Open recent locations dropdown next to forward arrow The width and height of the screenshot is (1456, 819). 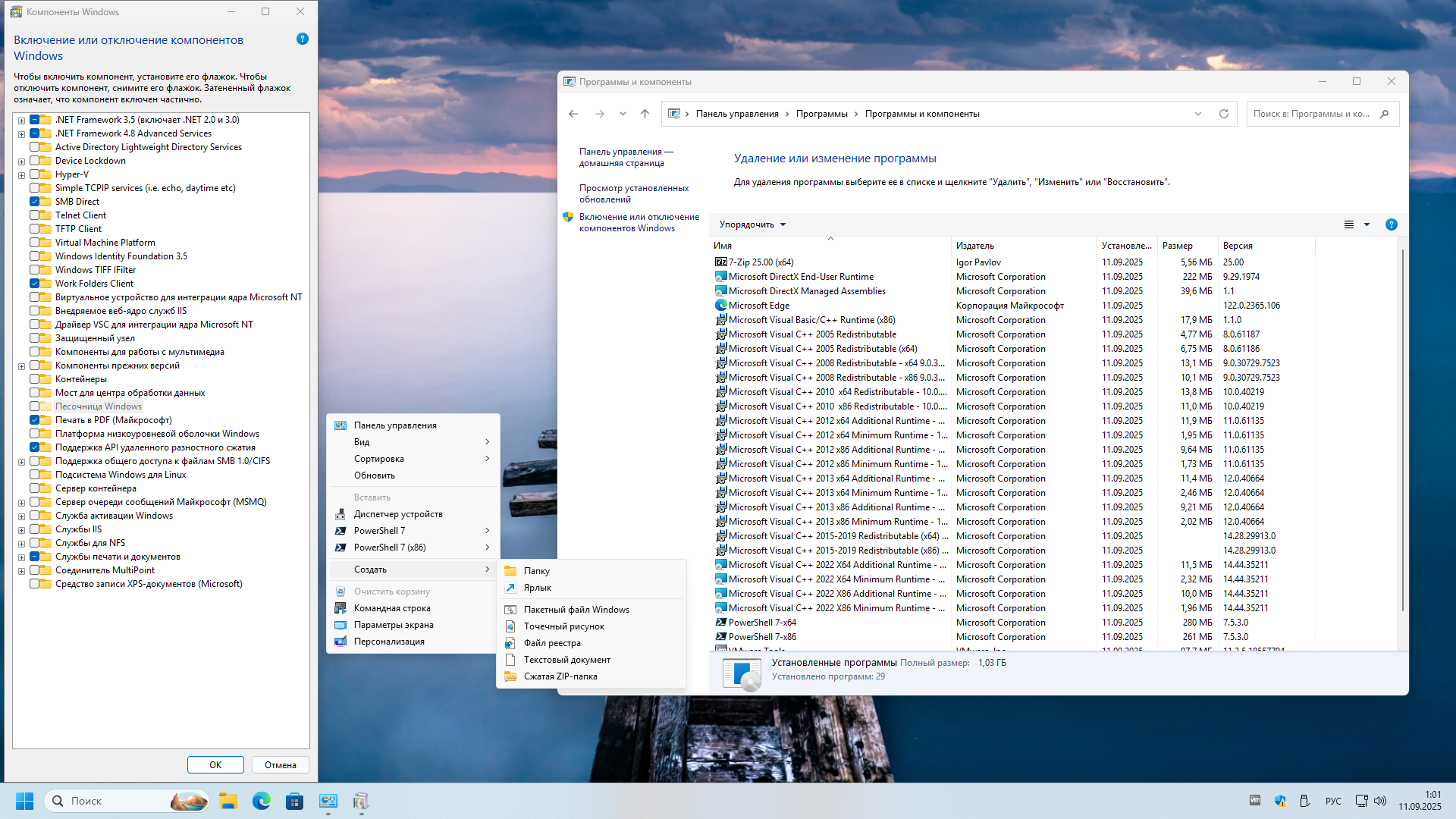click(x=623, y=114)
